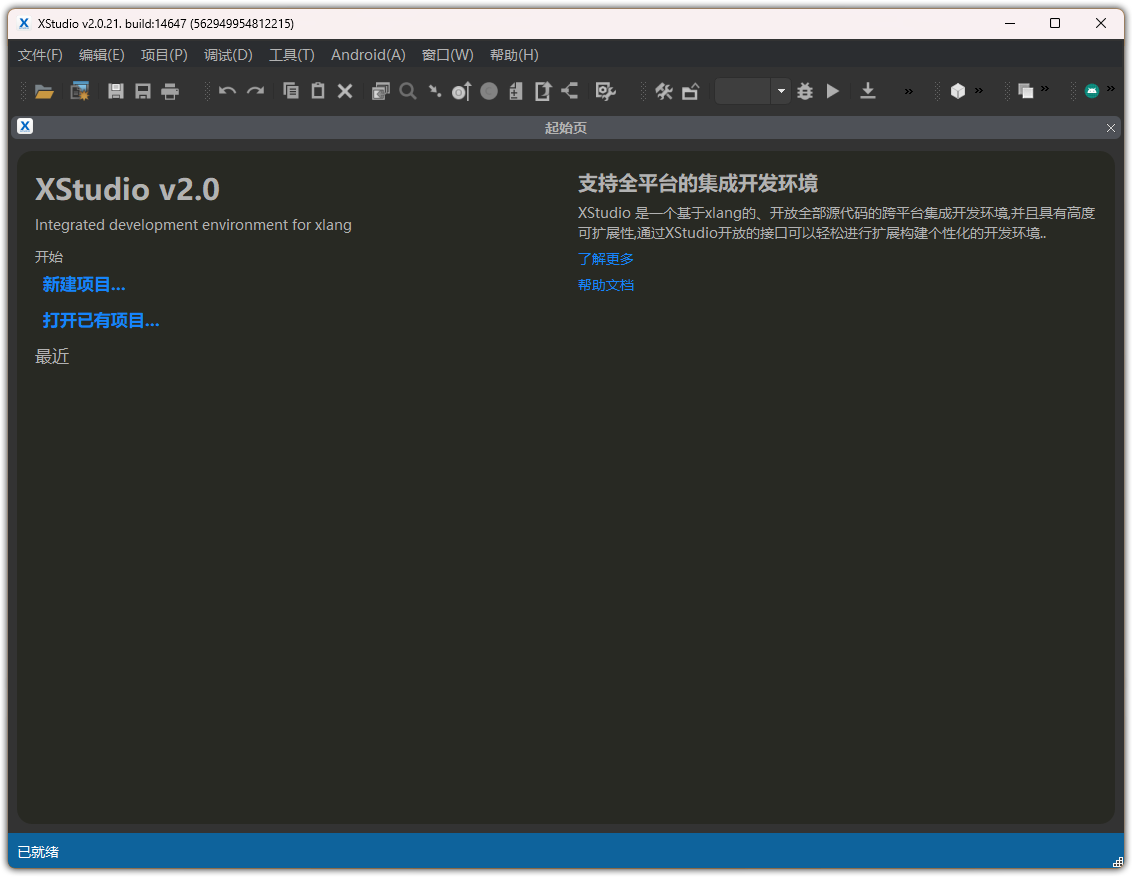1132x880 pixels.
Task: Click the second floppy disk save icon
Action: coord(143,91)
